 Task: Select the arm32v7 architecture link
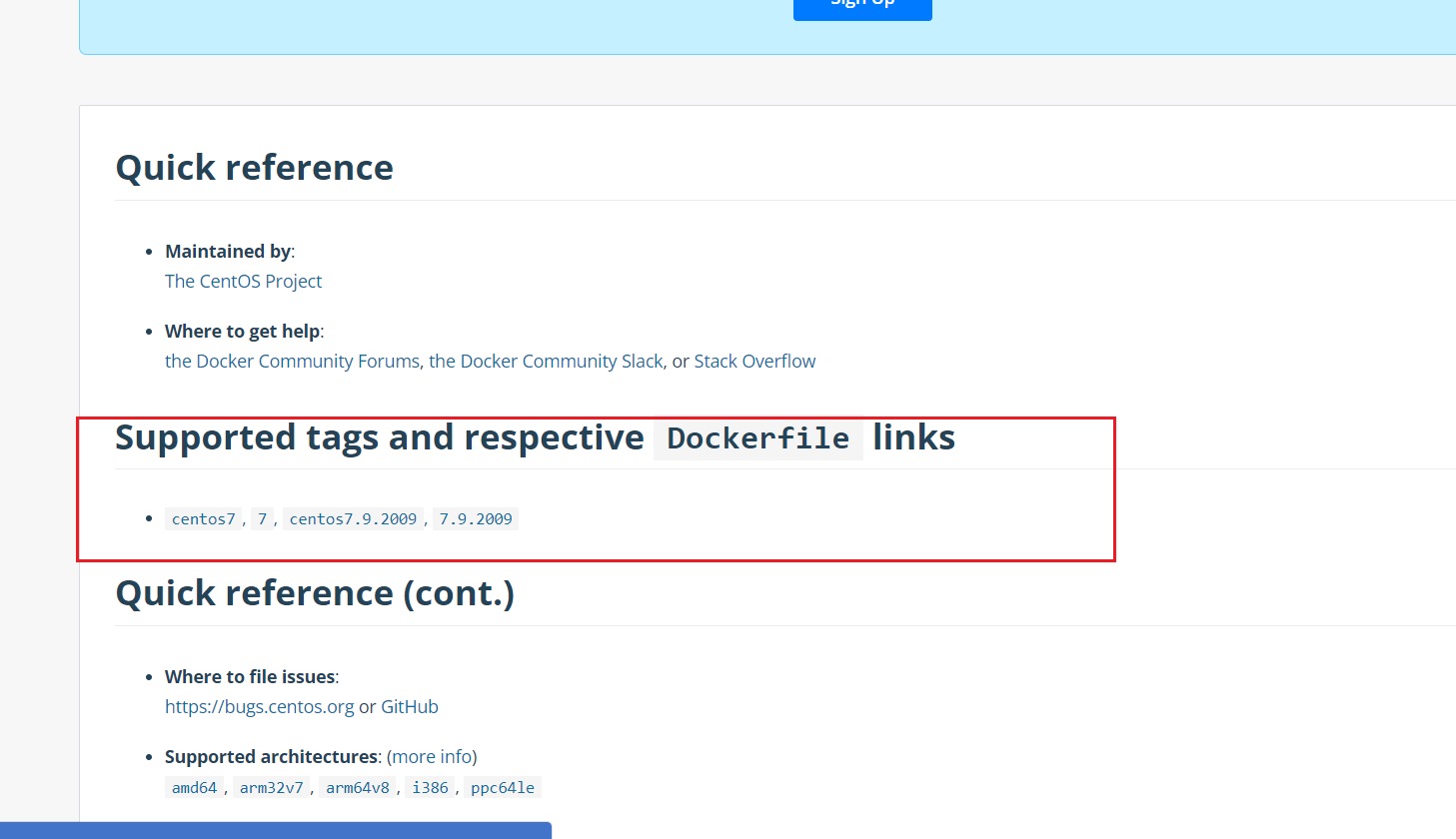coord(271,787)
